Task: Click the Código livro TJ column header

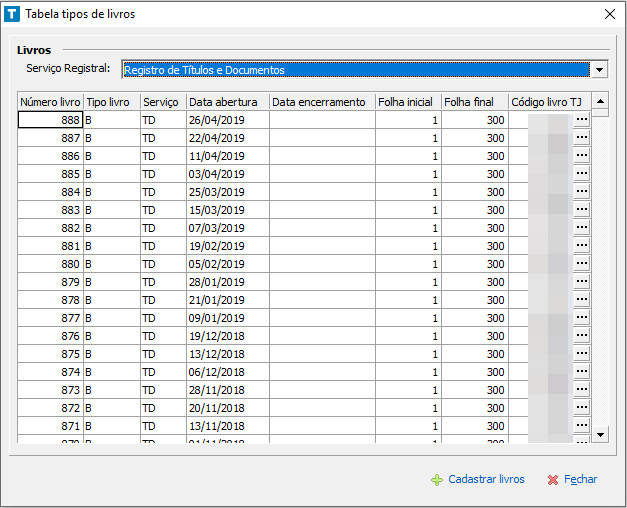Action: click(x=546, y=102)
